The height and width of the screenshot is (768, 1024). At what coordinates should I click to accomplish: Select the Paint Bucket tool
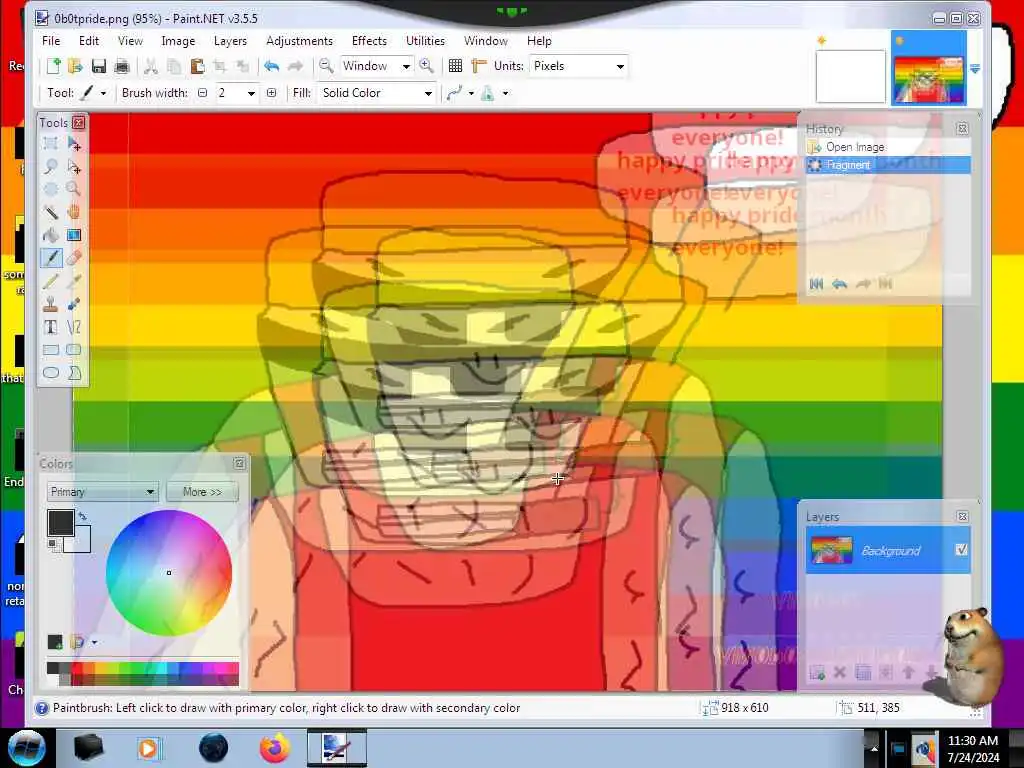(x=50, y=235)
